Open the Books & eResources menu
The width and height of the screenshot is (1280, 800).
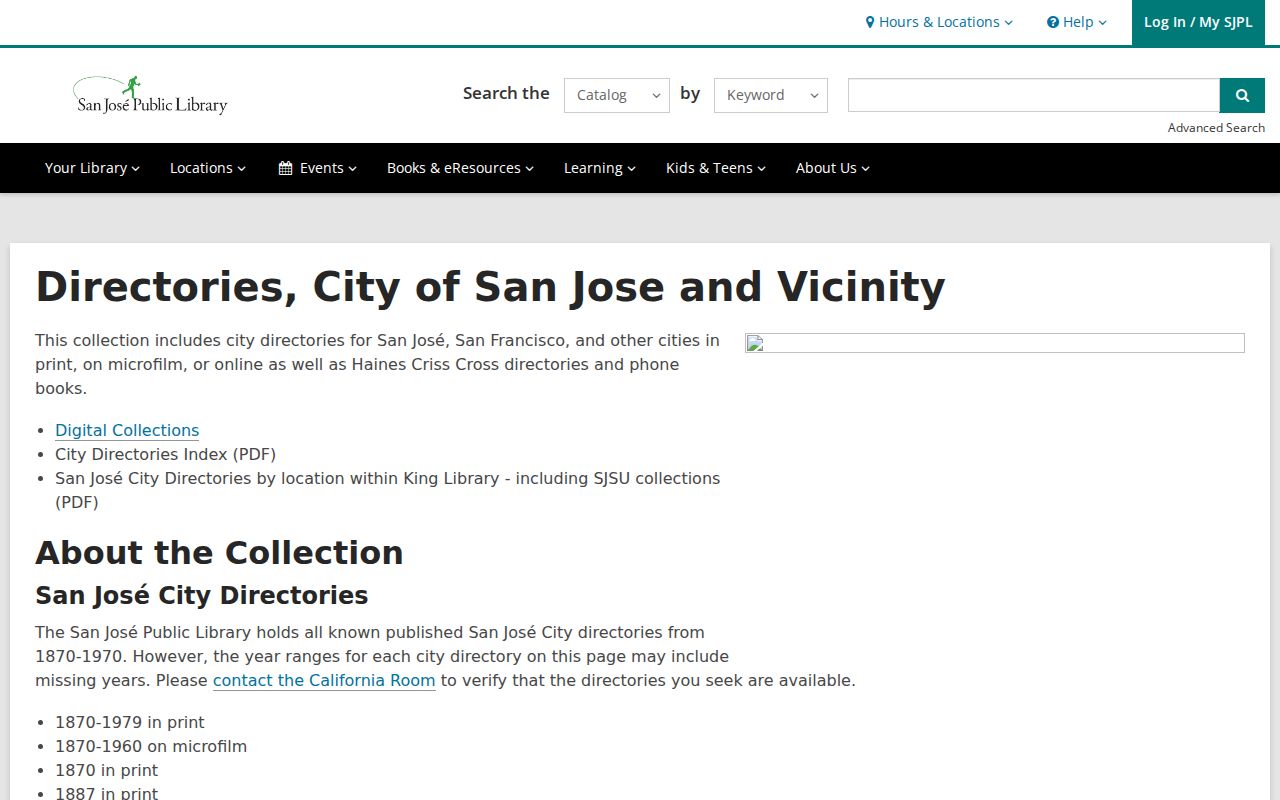click(460, 168)
